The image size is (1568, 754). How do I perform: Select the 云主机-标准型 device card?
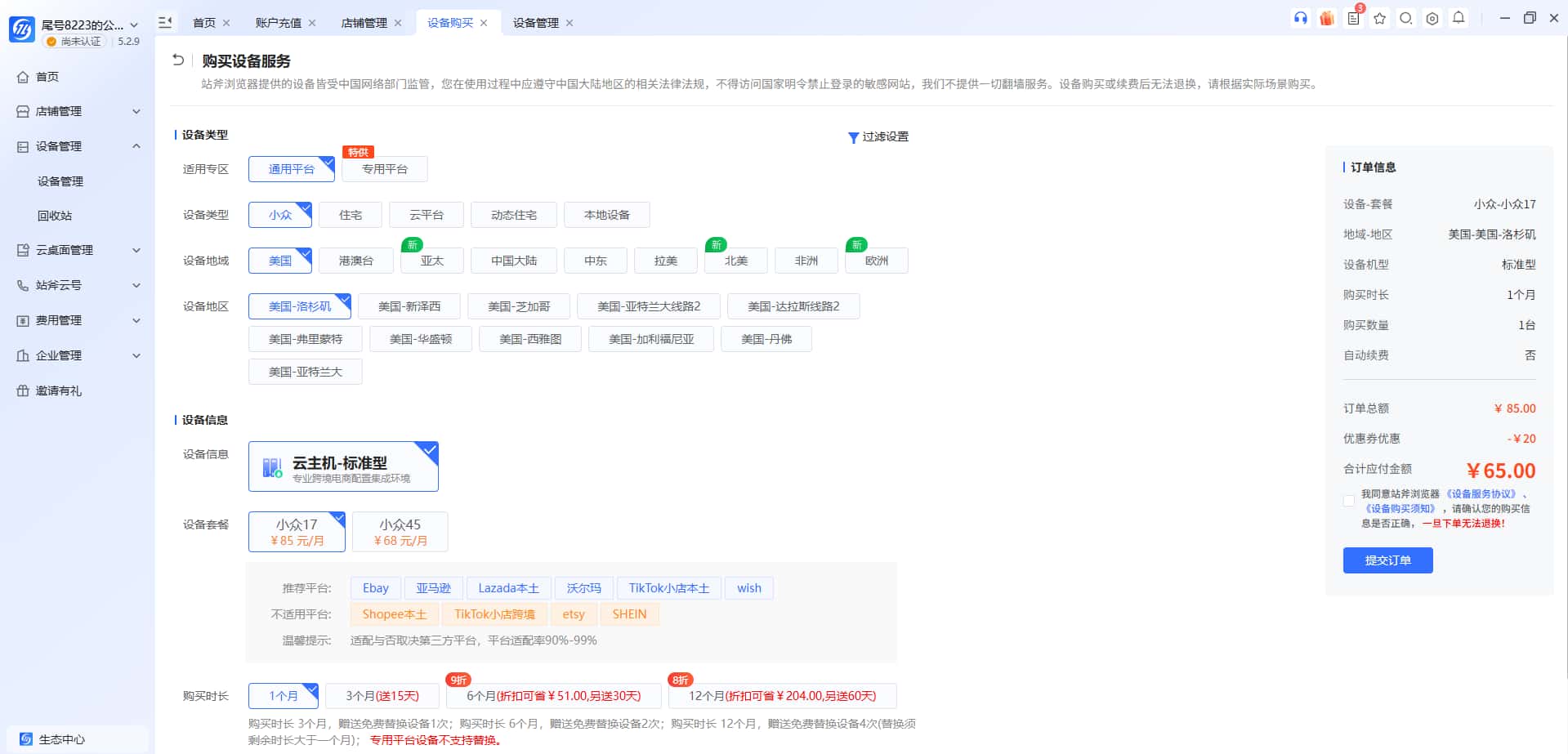click(x=342, y=466)
